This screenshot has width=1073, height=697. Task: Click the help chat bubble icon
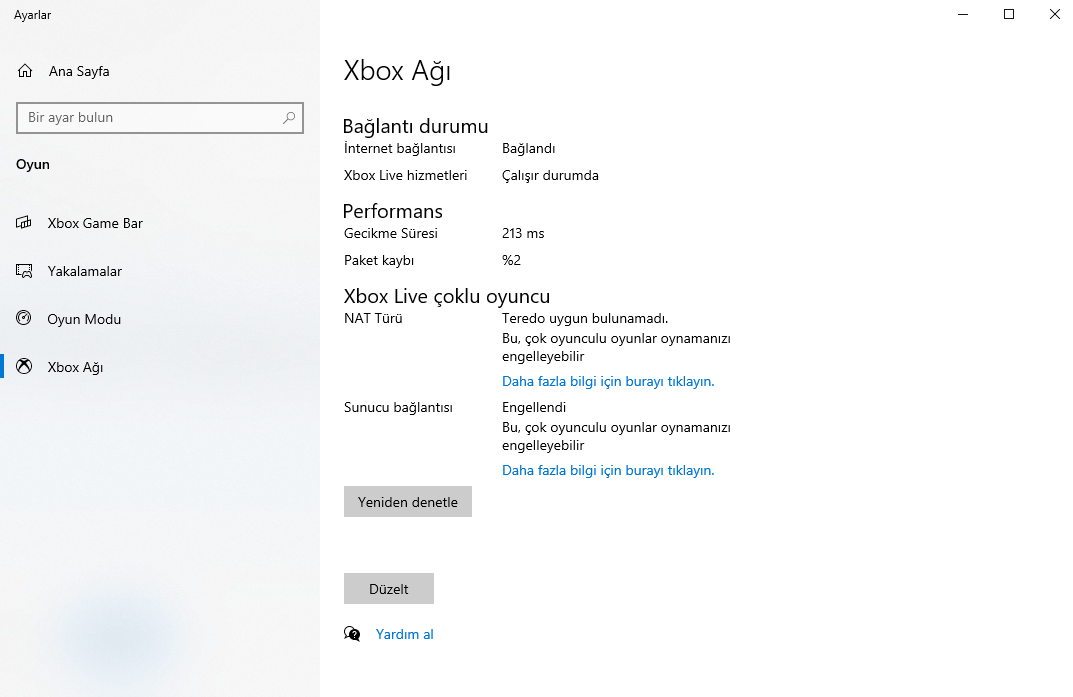(352, 634)
